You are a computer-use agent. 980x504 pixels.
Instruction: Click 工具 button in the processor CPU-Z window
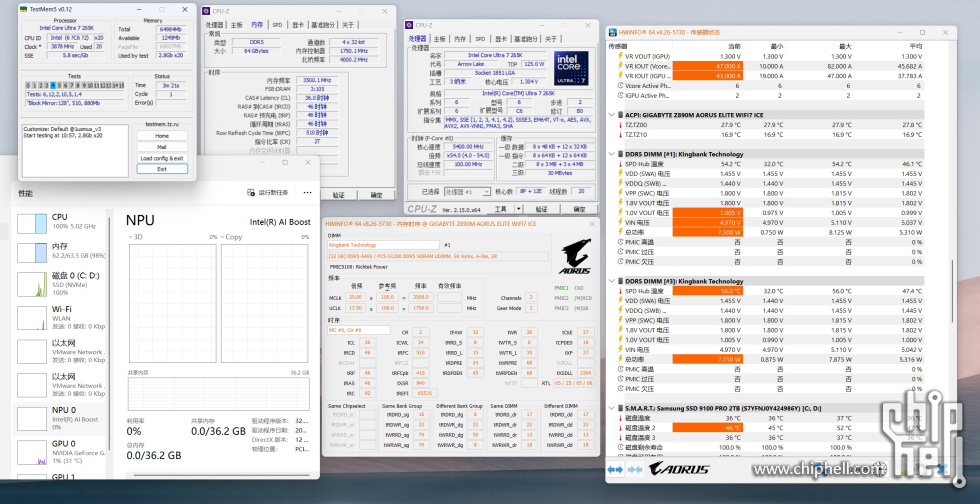point(501,209)
